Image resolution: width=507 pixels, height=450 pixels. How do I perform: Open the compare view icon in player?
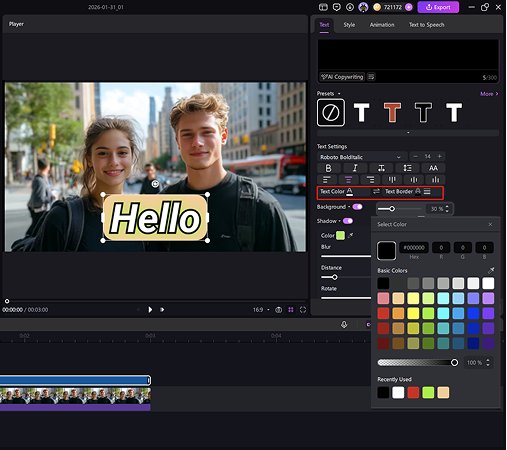(279, 310)
